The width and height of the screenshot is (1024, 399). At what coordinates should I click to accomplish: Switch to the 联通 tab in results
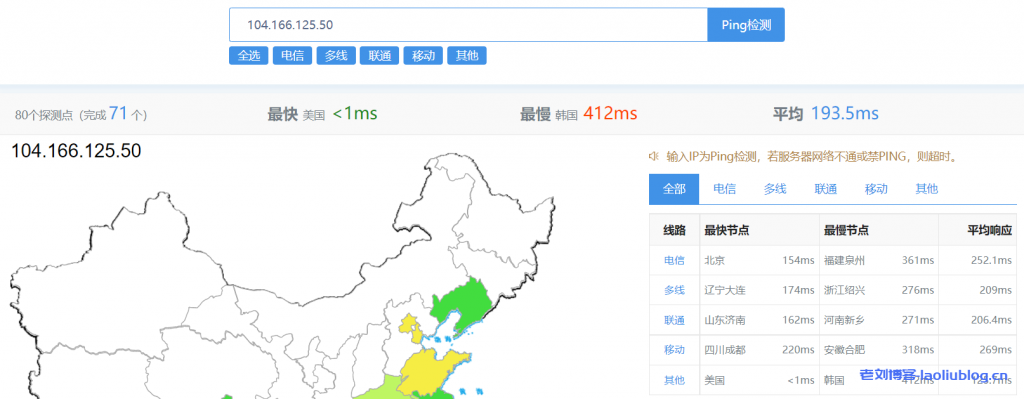pos(825,189)
